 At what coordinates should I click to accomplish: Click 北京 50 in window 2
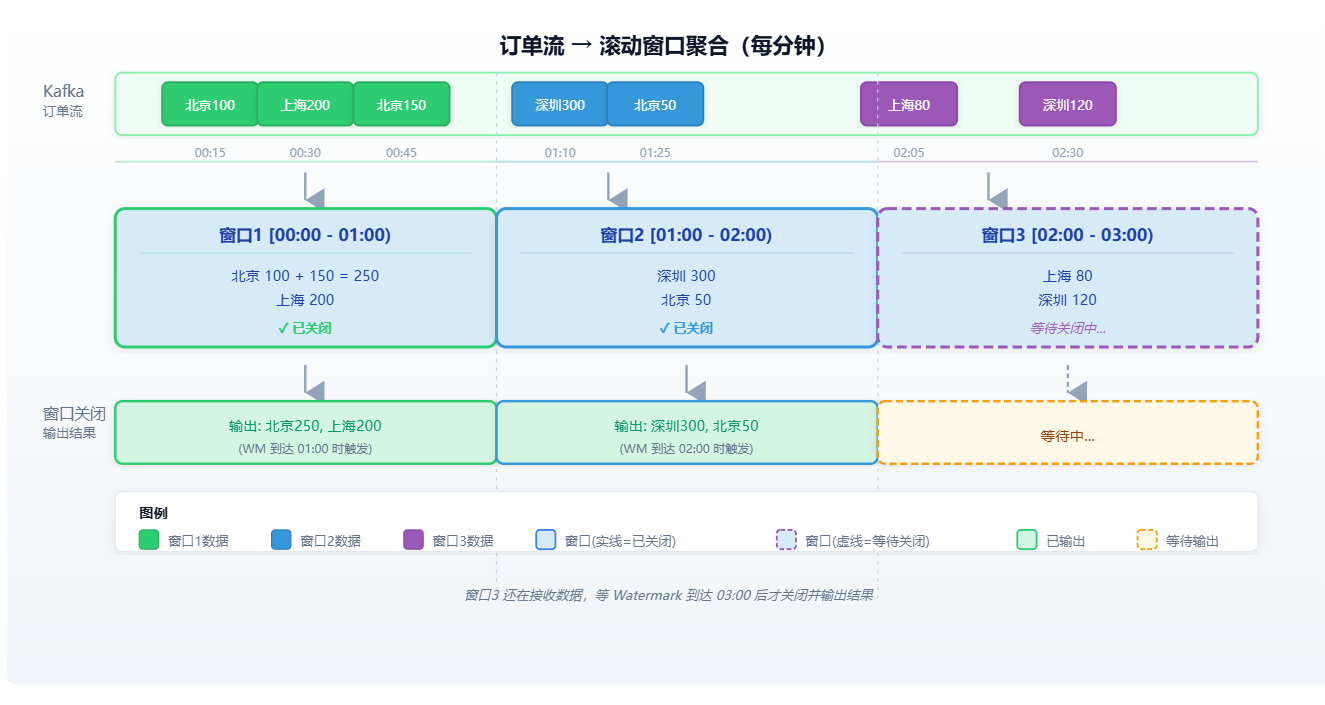tap(686, 300)
